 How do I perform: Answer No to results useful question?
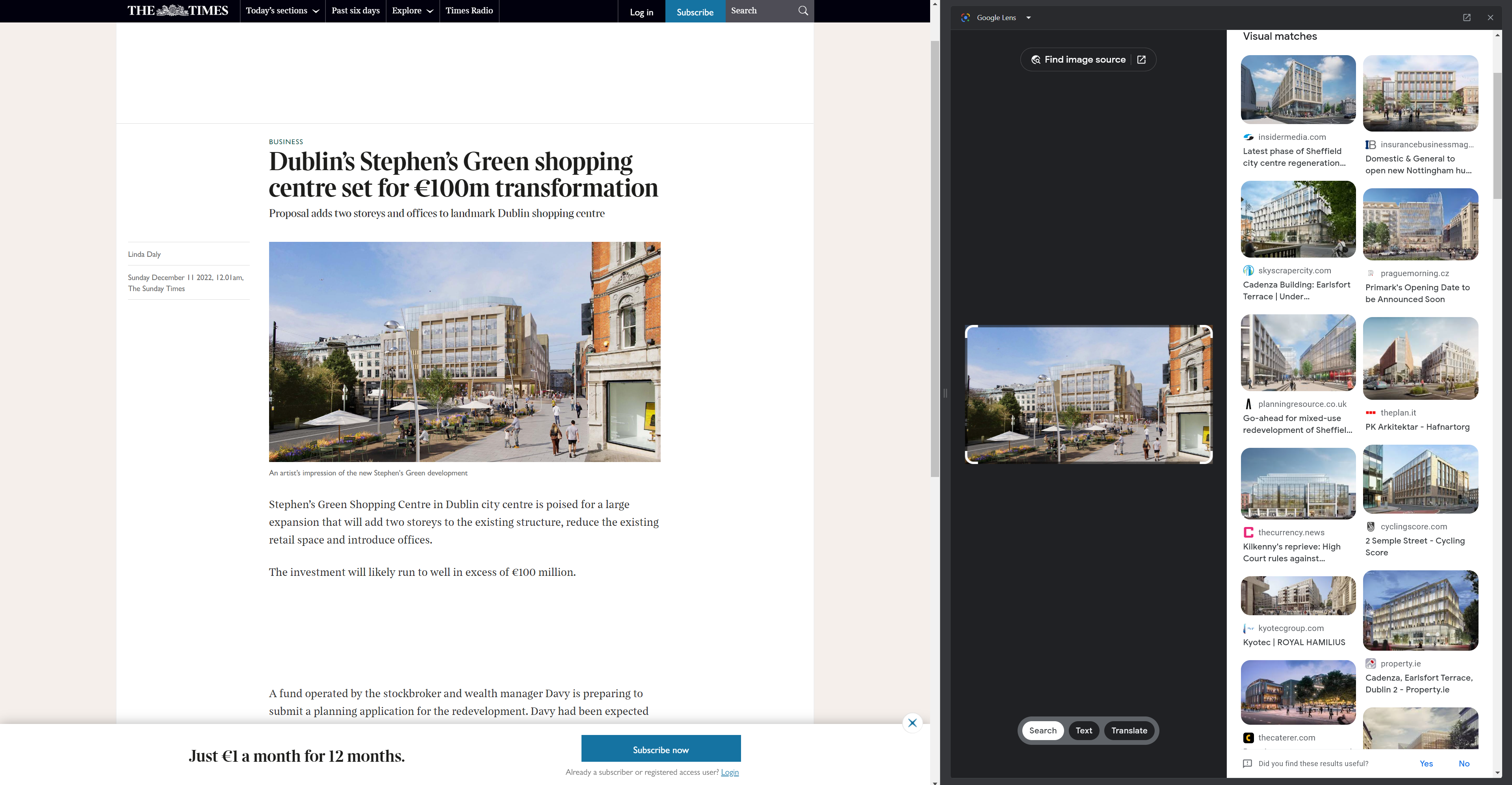1464,763
